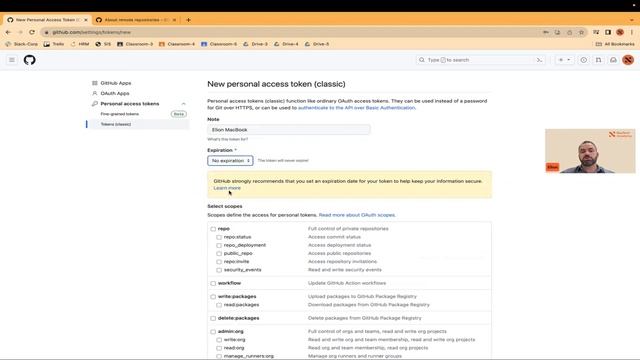Follow the Basic Authentication API link
The image size is (640, 360).
tap(356, 108)
